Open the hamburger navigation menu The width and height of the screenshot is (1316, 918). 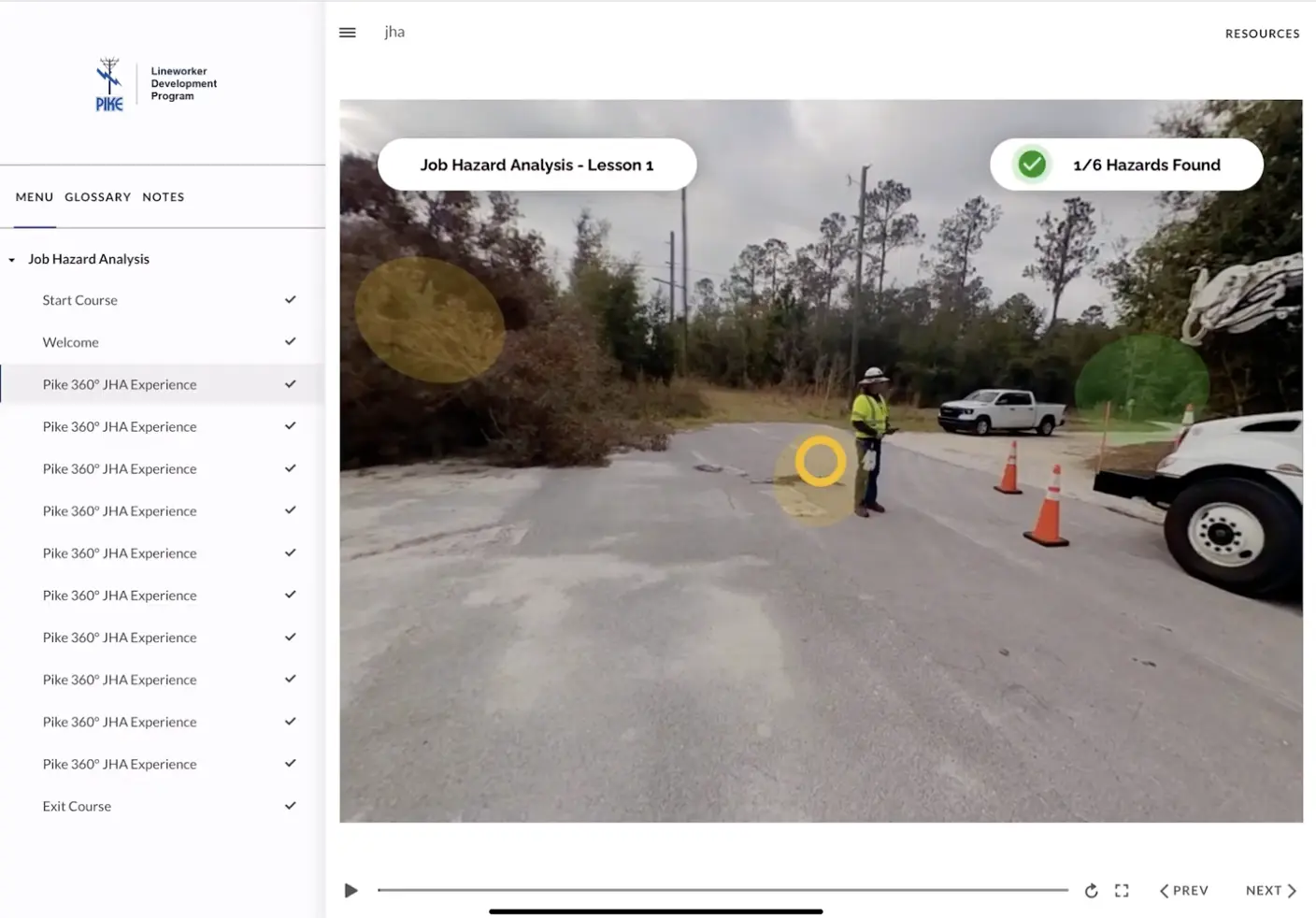tap(347, 32)
